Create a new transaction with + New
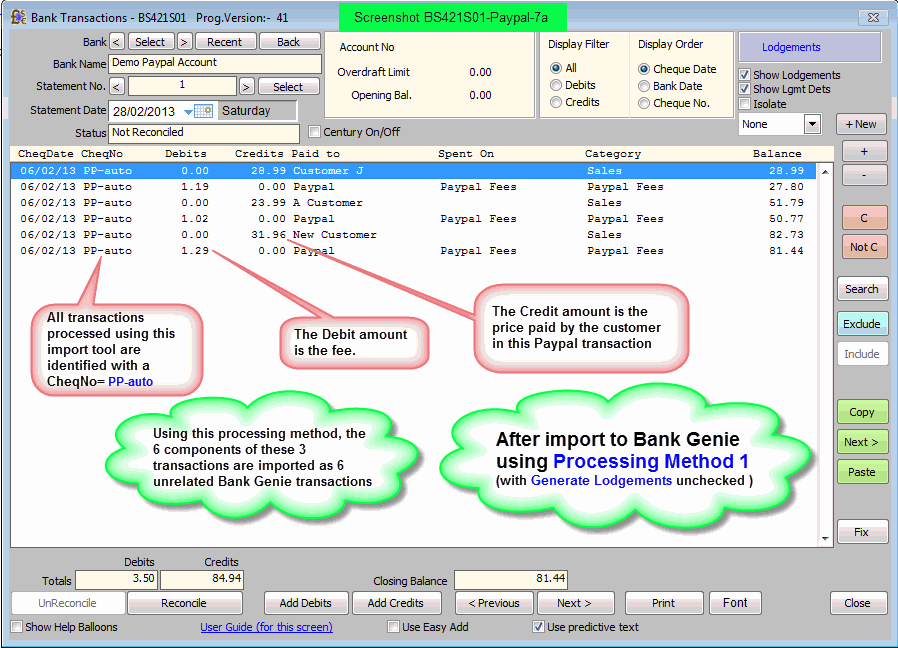 tap(861, 124)
